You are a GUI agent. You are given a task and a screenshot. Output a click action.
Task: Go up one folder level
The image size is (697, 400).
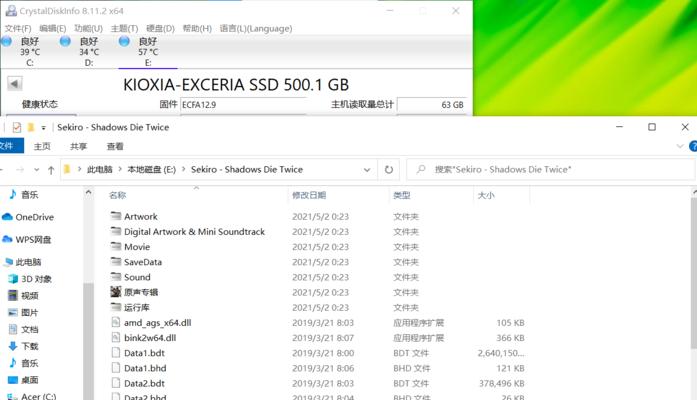[51, 170]
